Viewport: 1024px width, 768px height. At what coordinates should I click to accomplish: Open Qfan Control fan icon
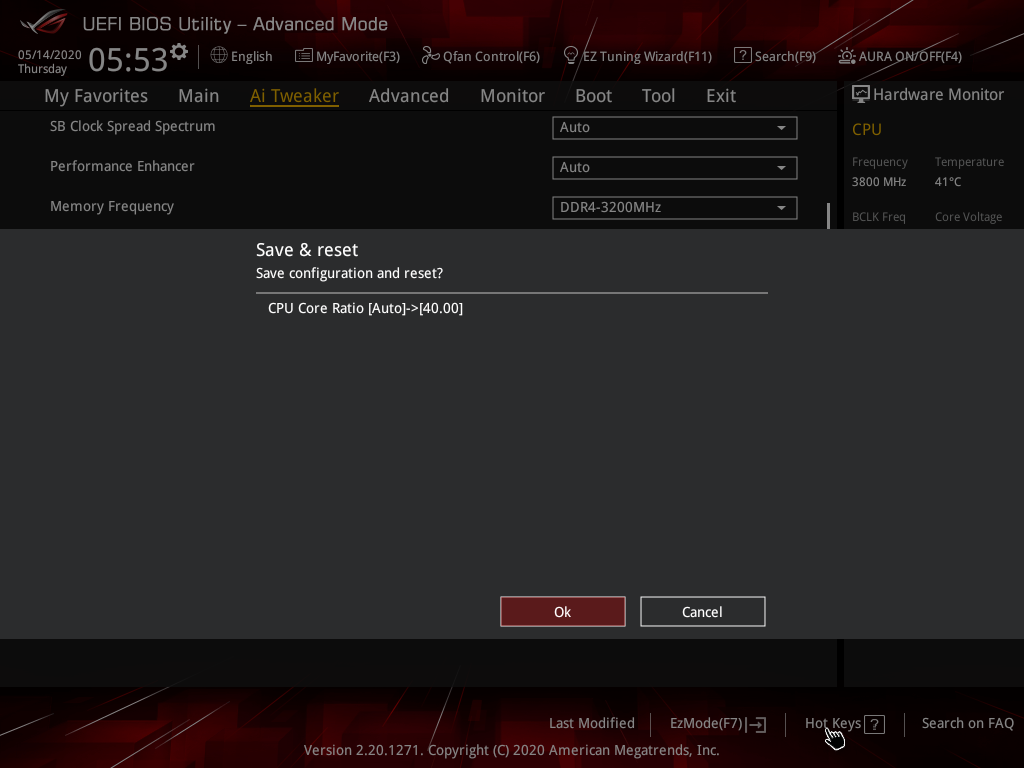coord(430,56)
